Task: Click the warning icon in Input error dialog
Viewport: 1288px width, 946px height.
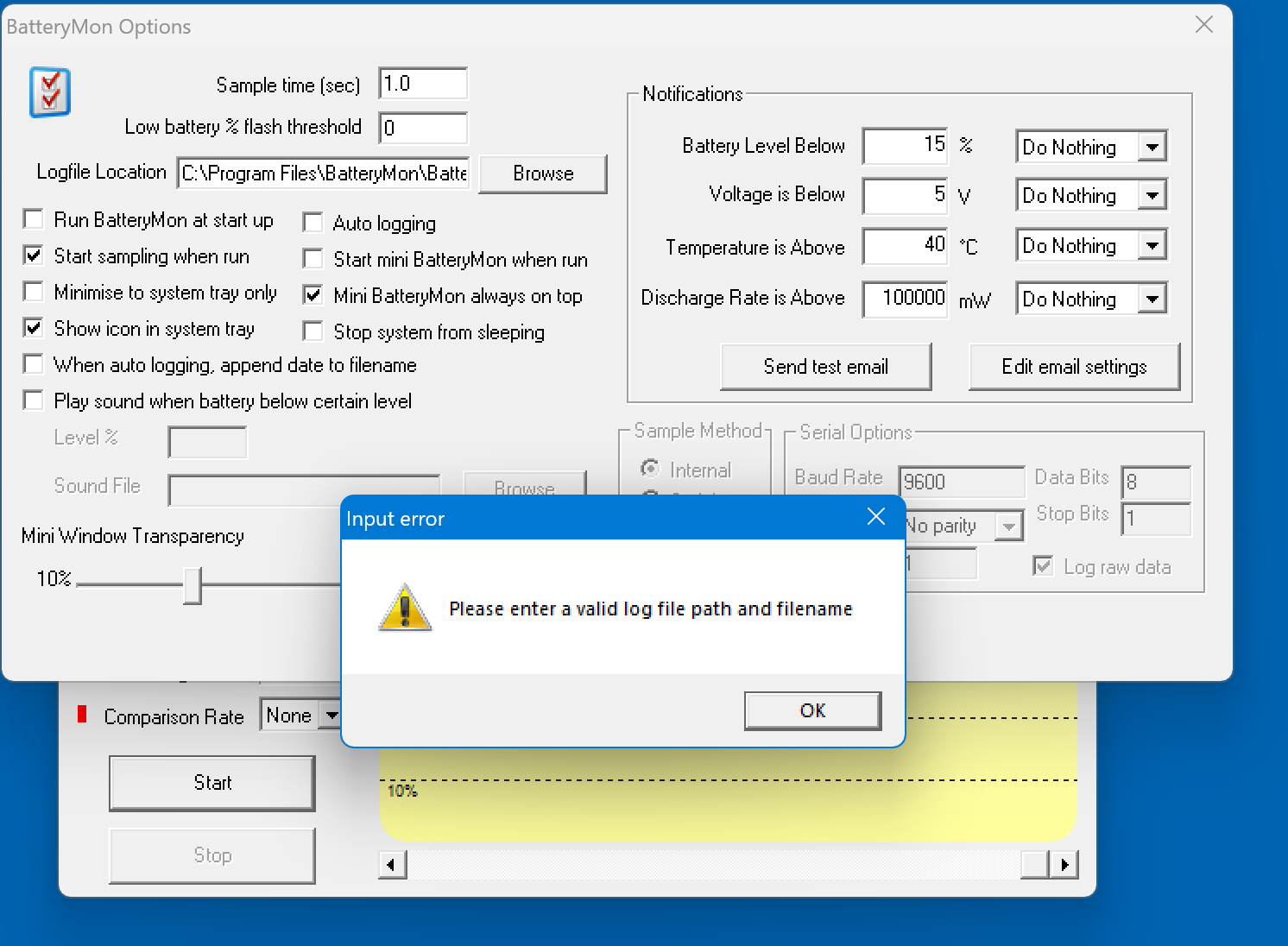Action: tap(405, 608)
